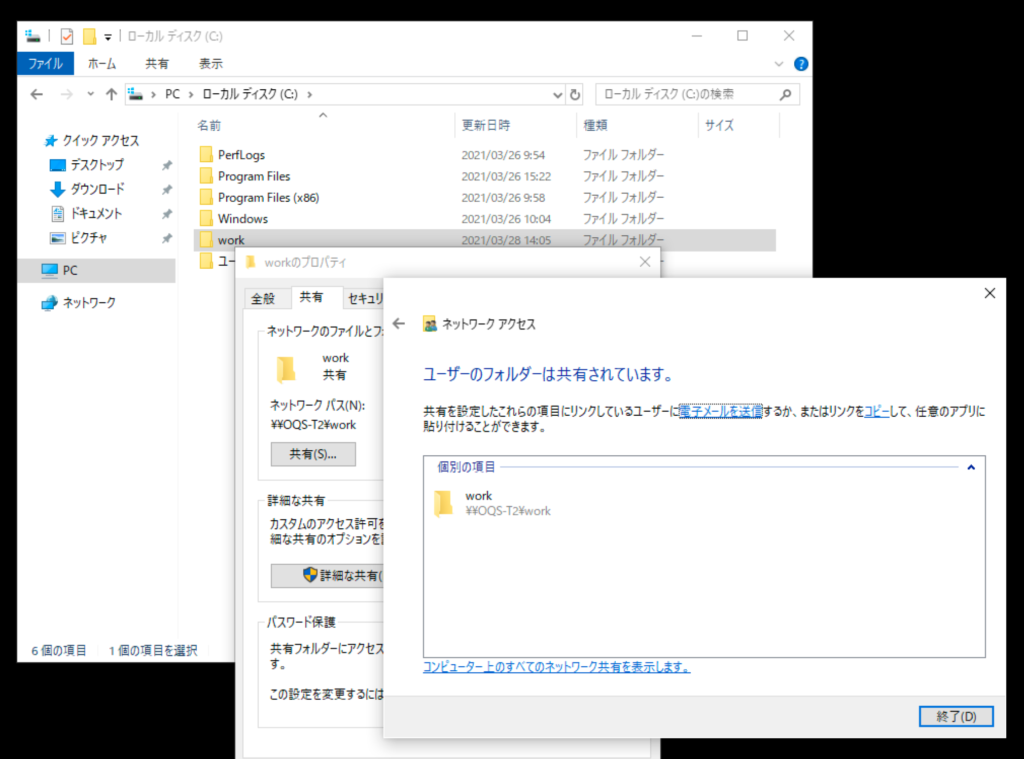Click the back arrow in Network Access dialog
Viewport: 1024px width, 759px height.
click(x=399, y=324)
